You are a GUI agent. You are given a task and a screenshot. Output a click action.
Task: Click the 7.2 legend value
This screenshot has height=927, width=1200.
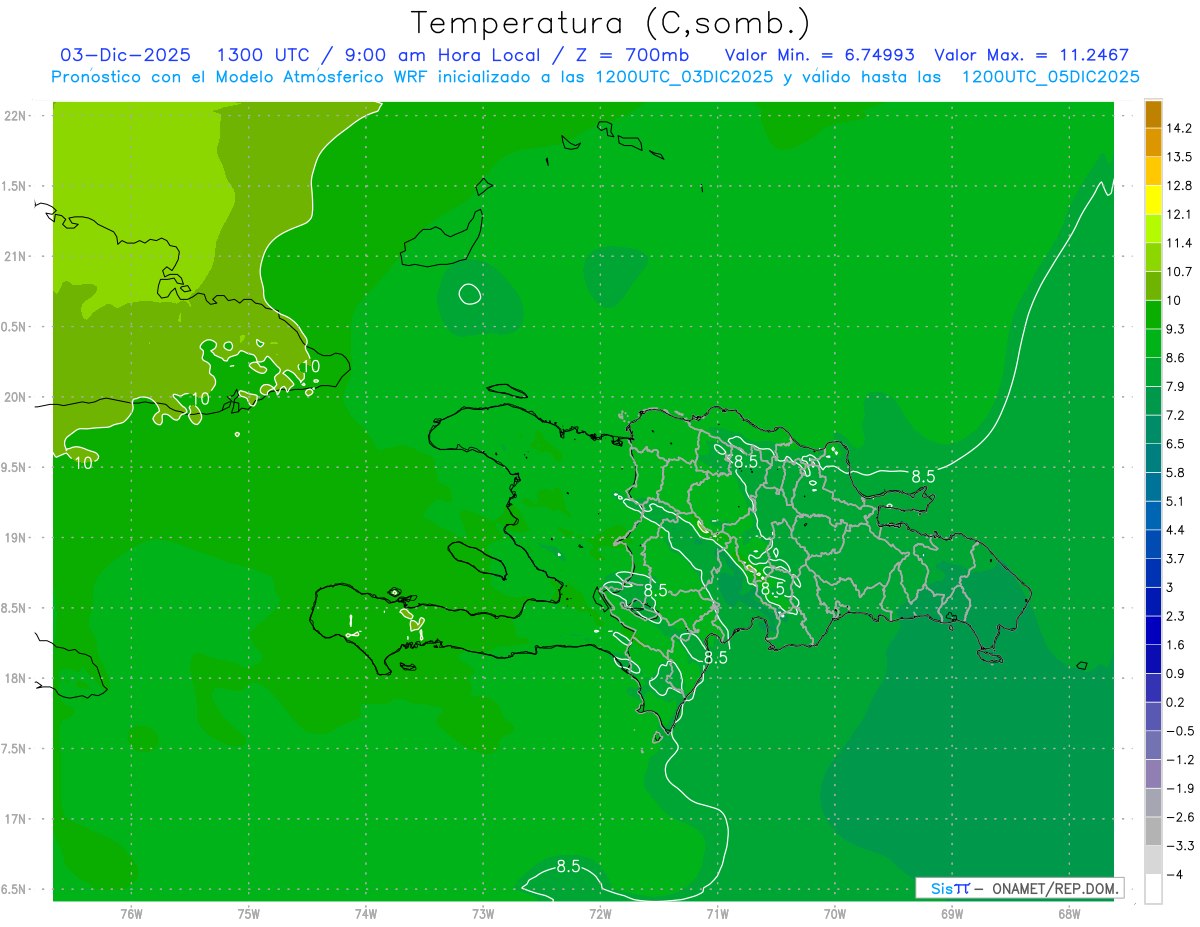tap(1176, 415)
